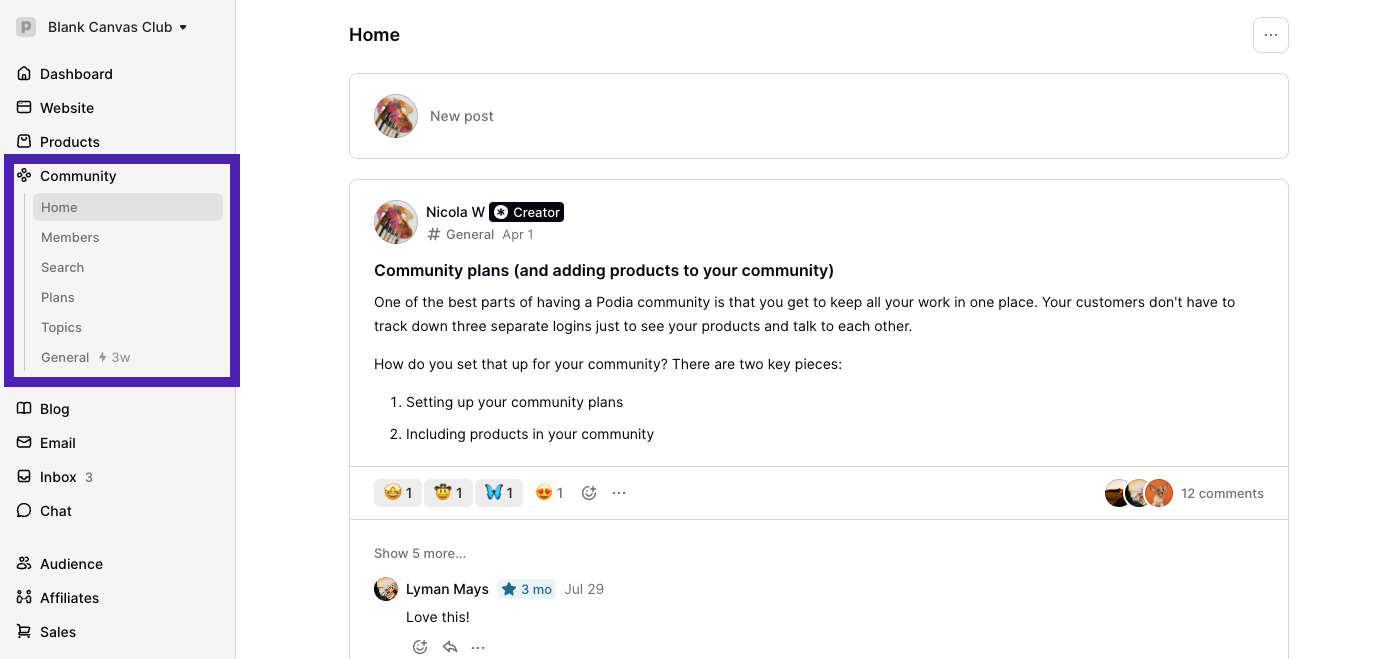The height and width of the screenshot is (659, 1394).
Task: Add a reaction to the Community plans post
Action: pos(588,492)
